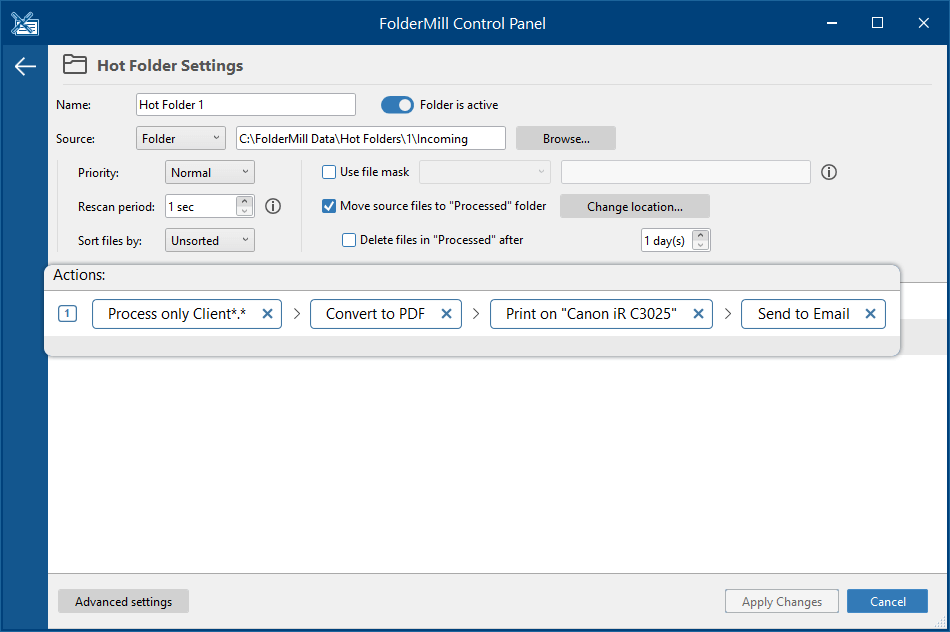Click the Browse... button
The width and height of the screenshot is (950, 632).
[x=566, y=138]
